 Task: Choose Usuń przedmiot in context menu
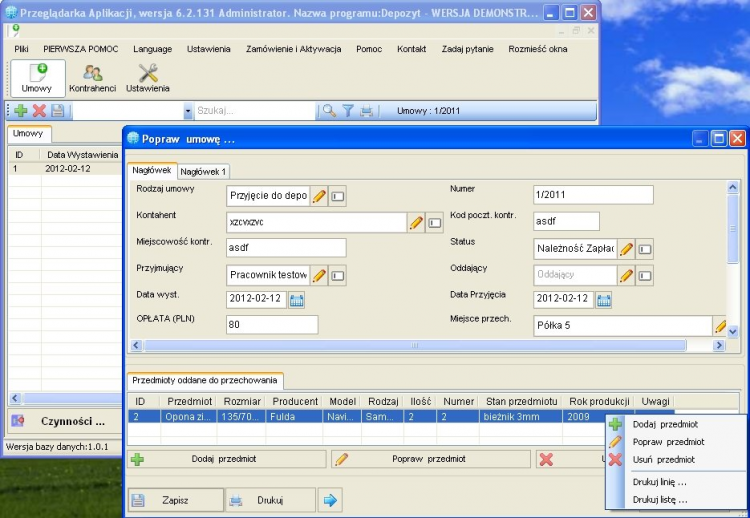(x=663, y=460)
